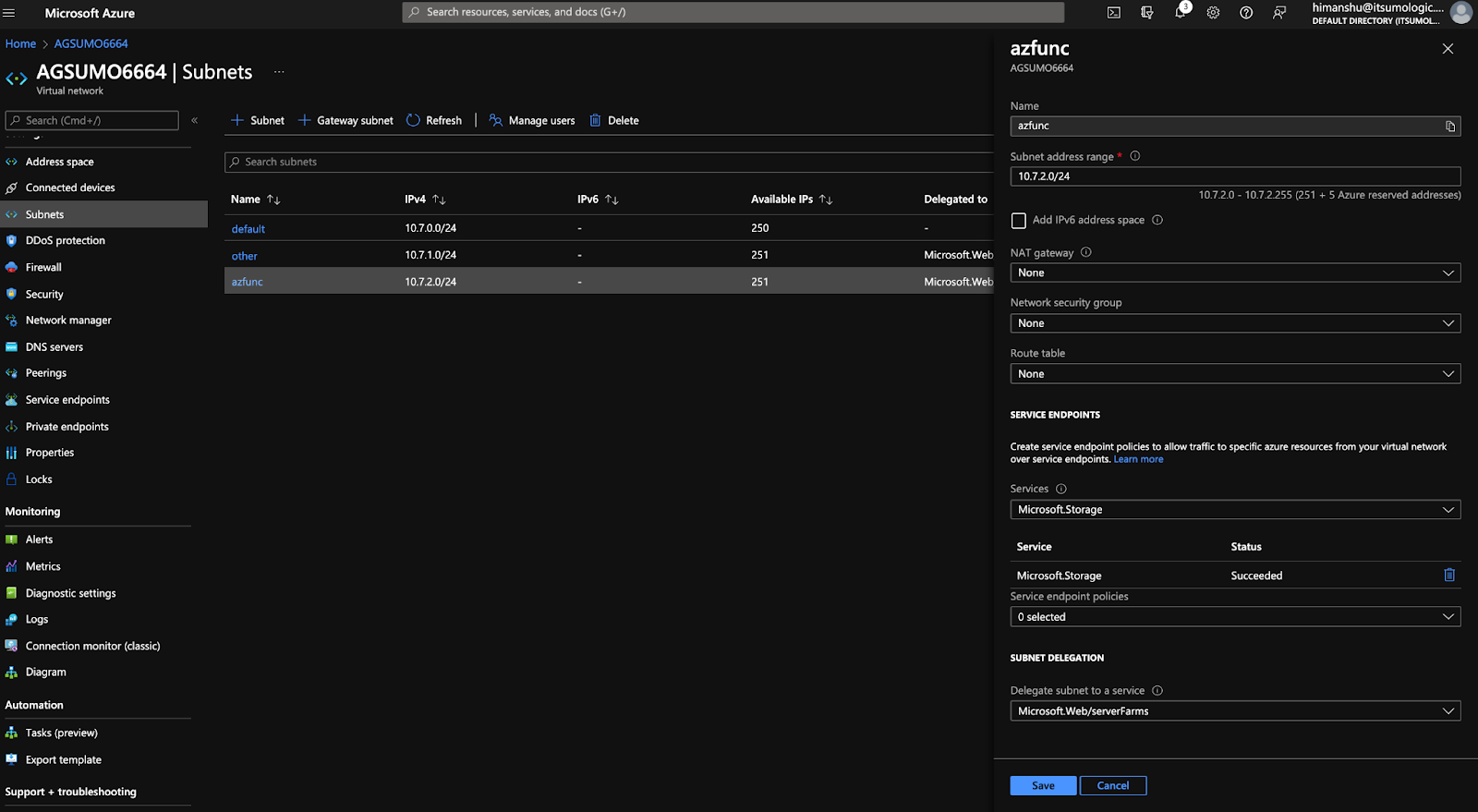Open the notifications bell icon
This screenshot has width=1478, height=812.
[1181, 13]
